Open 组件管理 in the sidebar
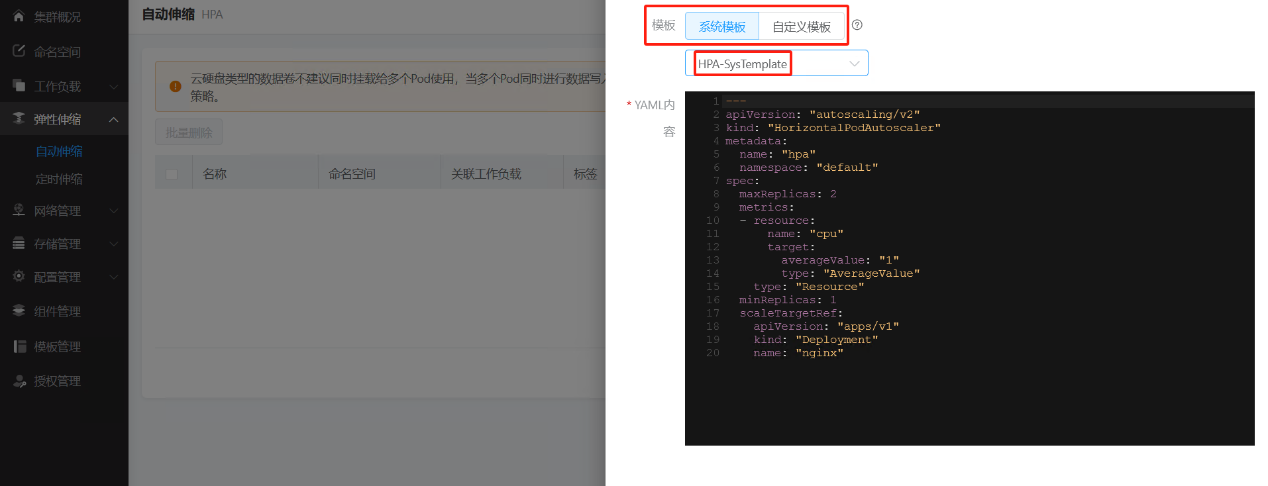This screenshot has height=486, width=1268. coord(58,311)
